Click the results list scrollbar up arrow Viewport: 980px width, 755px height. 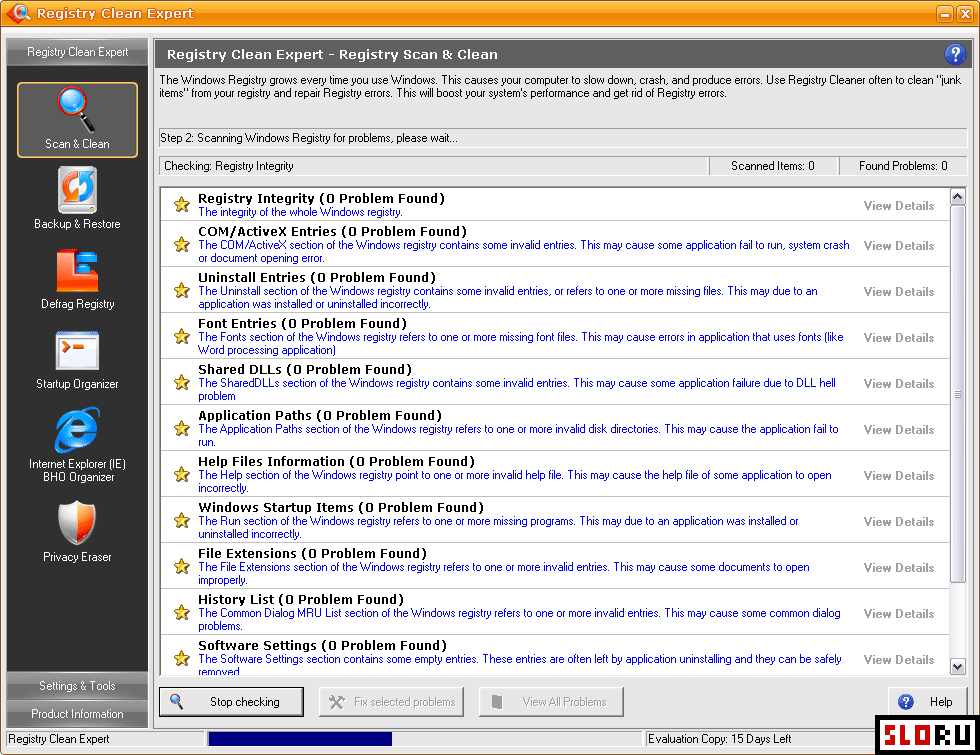[958, 197]
